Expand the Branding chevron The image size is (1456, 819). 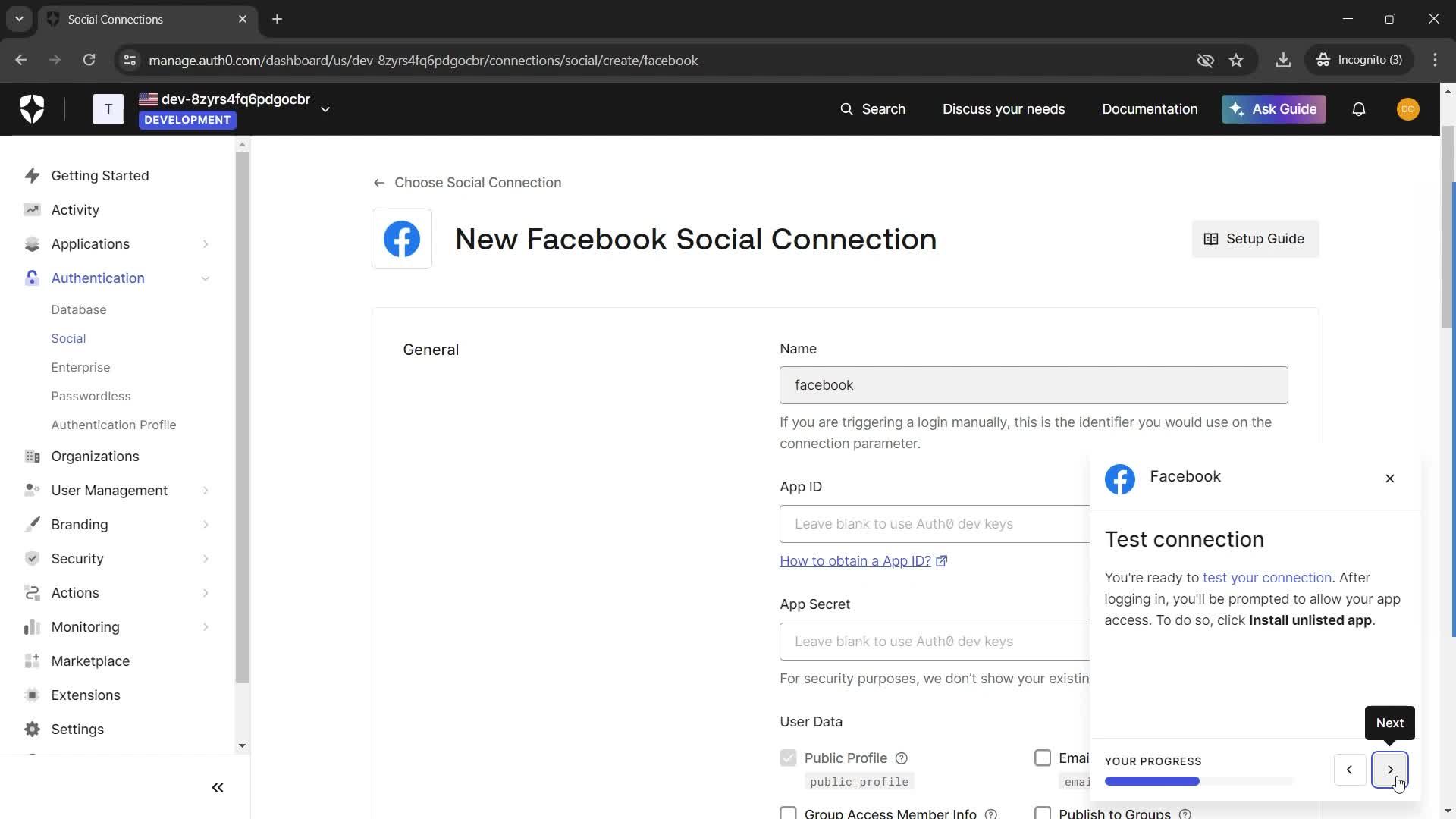[x=206, y=525]
